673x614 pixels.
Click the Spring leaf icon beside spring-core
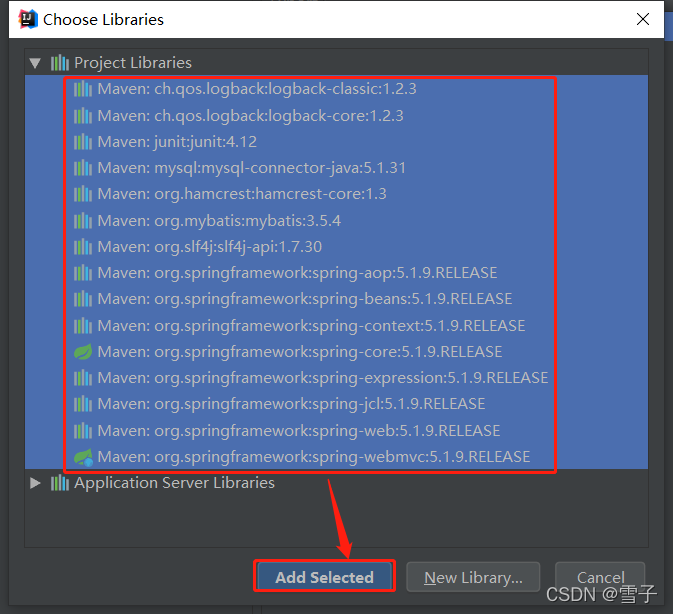83,352
